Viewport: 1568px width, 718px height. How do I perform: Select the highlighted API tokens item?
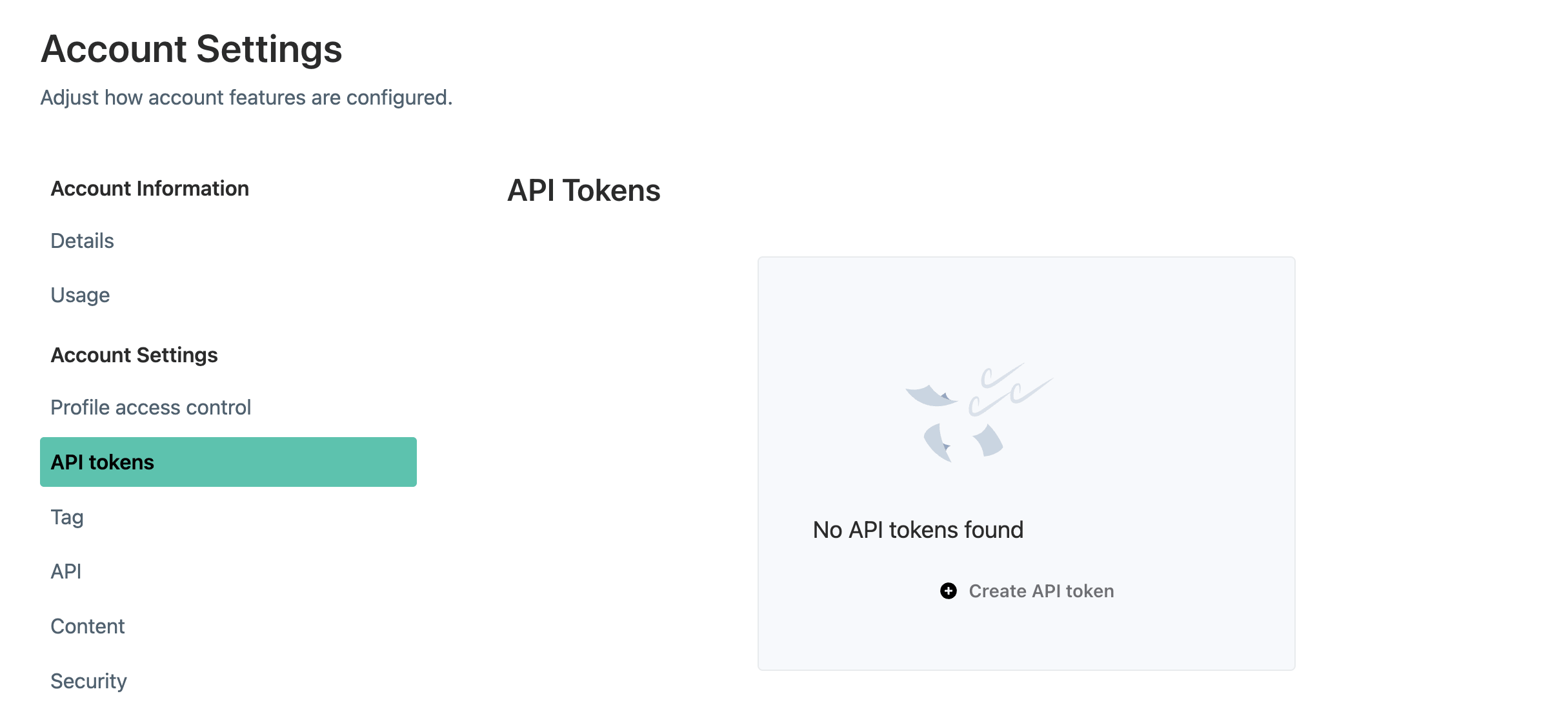pos(228,462)
